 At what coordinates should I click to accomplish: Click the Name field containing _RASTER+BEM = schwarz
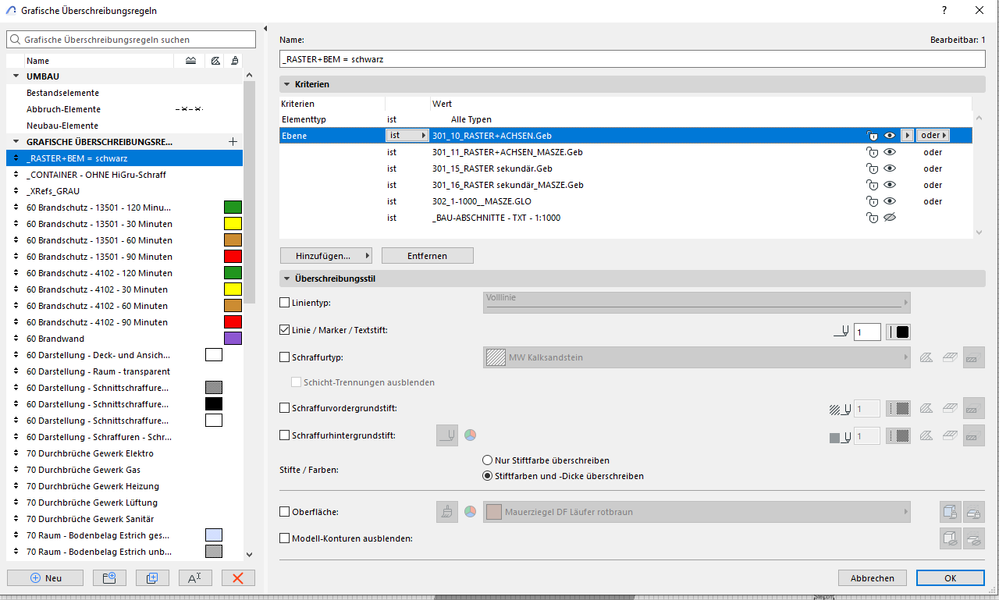coord(632,59)
